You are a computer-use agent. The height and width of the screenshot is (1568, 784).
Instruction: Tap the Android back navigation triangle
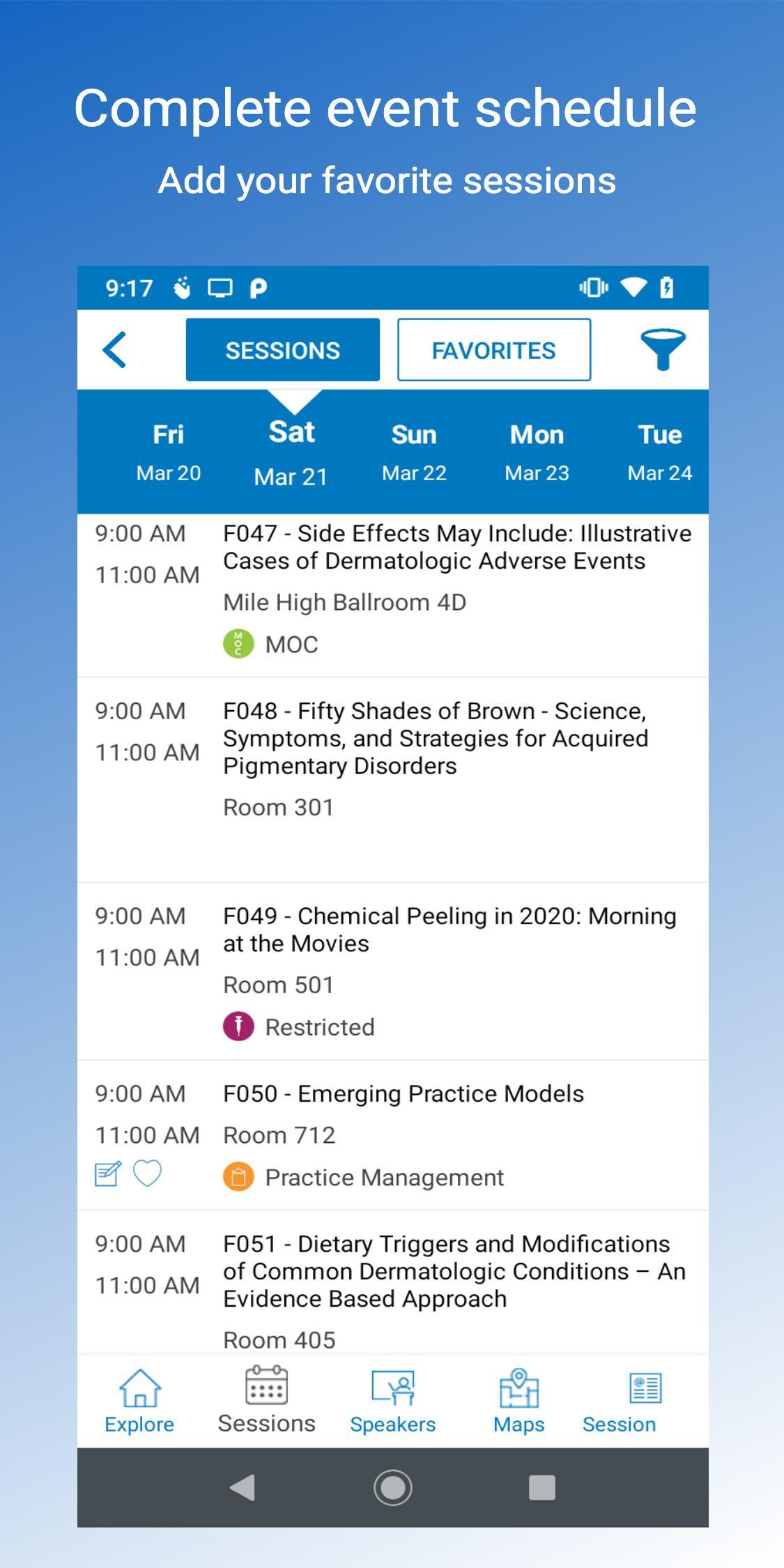243,1487
